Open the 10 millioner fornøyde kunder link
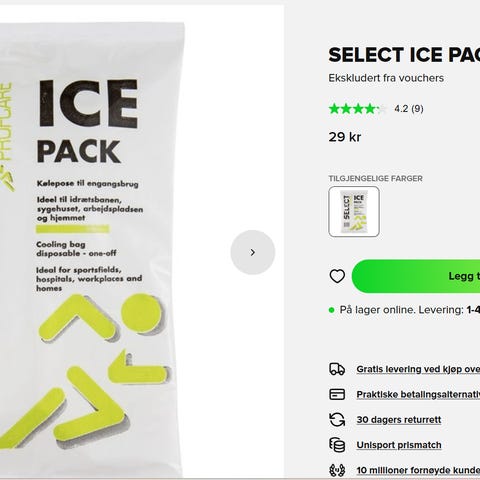This screenshot has width=480, height=480. (x=418, y=470)
